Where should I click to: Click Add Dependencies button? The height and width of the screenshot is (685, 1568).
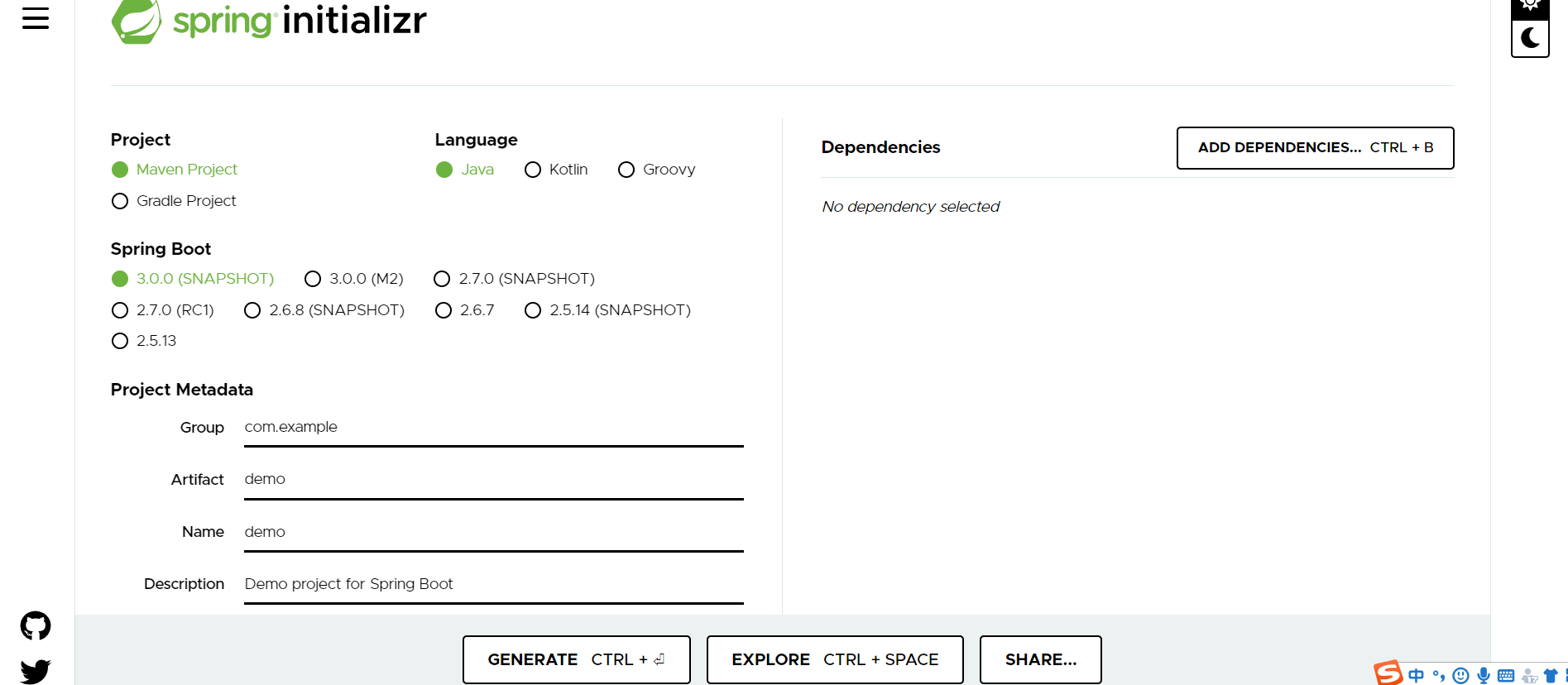click(1315, 148)
